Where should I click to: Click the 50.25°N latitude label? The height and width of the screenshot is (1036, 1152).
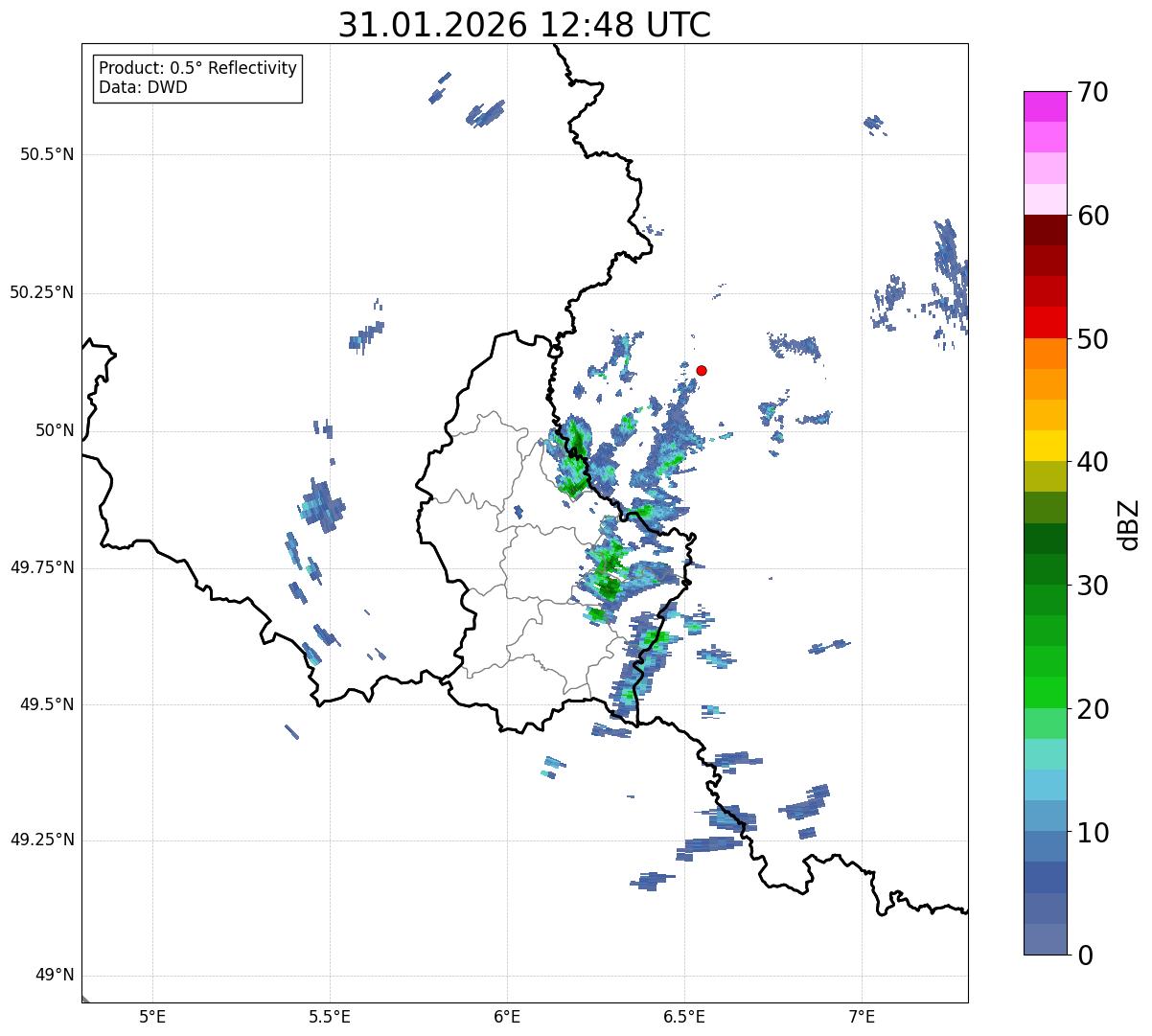pos(41,292)
